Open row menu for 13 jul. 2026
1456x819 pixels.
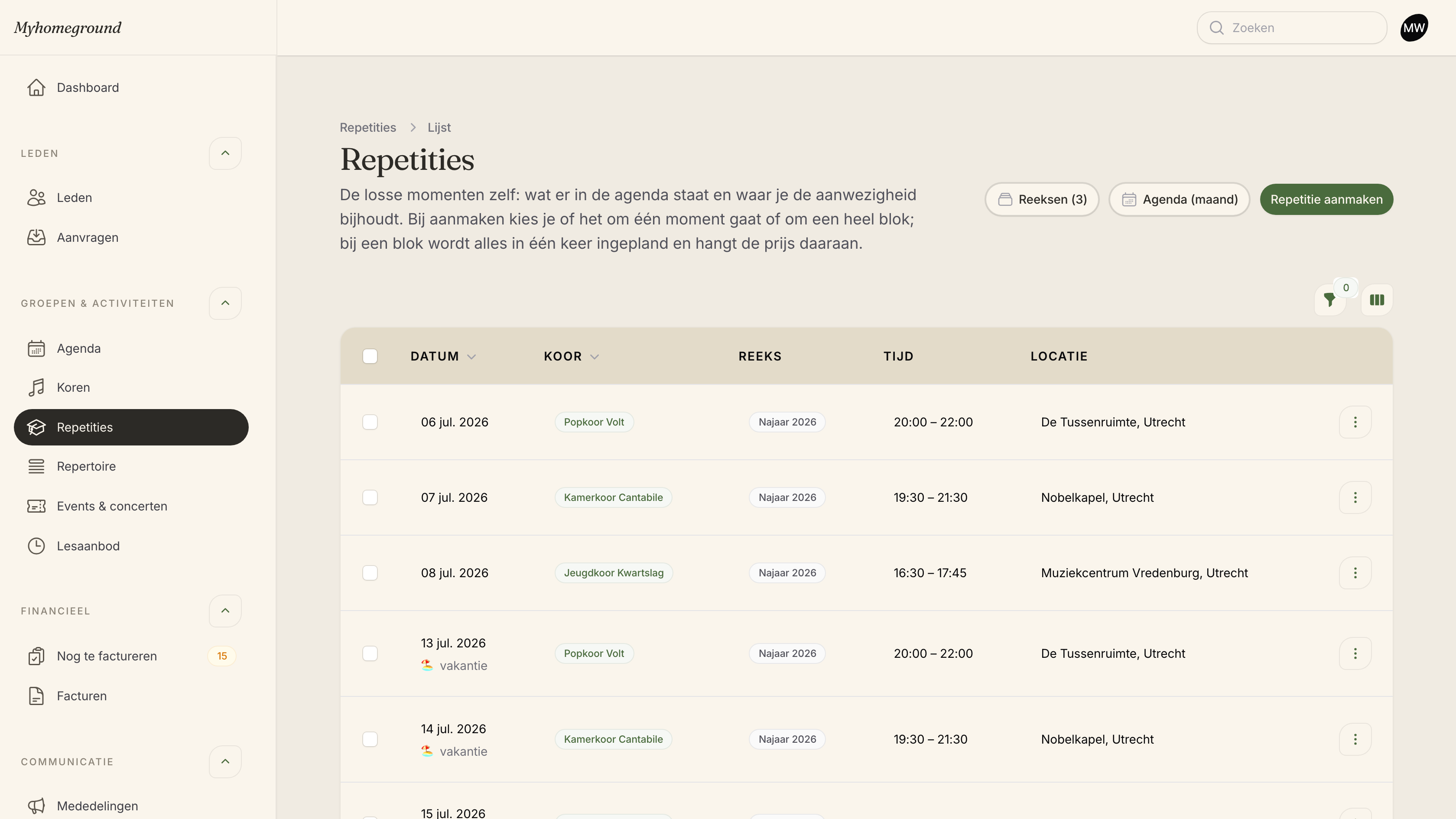(1355, 653)
